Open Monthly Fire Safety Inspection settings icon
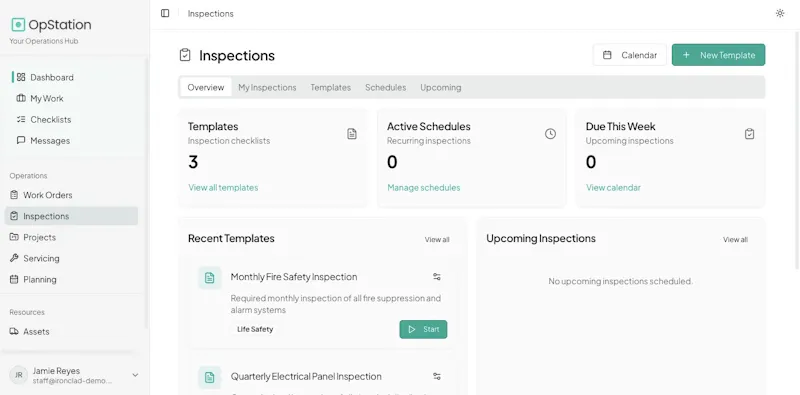Viewport: 800px width, 395px height. pos(437,277)
